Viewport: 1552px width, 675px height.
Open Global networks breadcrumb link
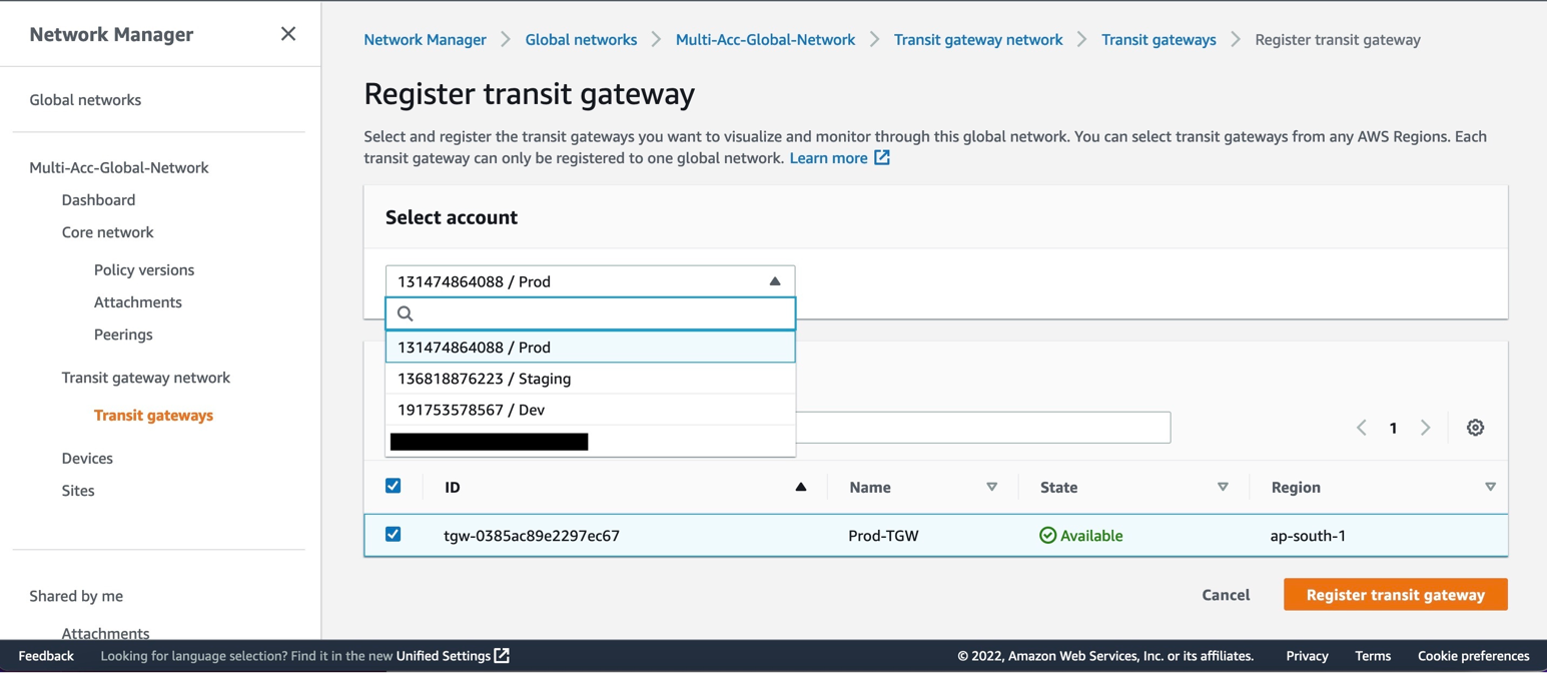[x=583, y=40]
